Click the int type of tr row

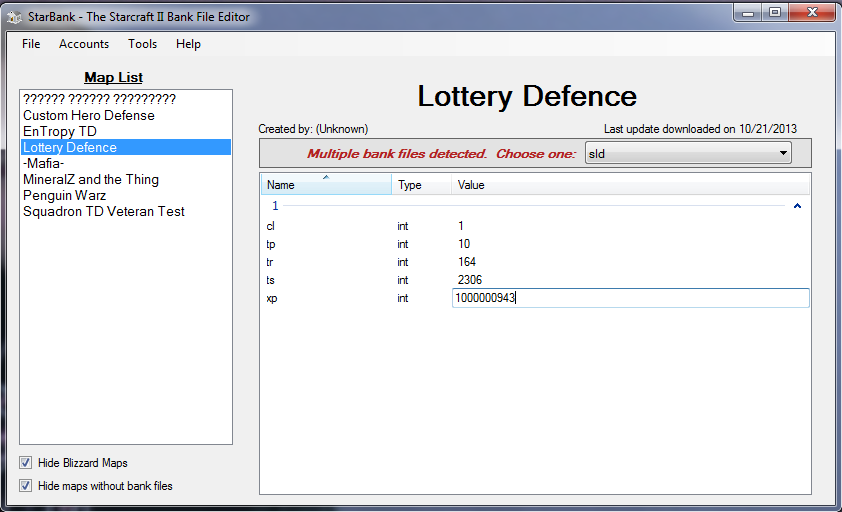[x=403, y=262]
